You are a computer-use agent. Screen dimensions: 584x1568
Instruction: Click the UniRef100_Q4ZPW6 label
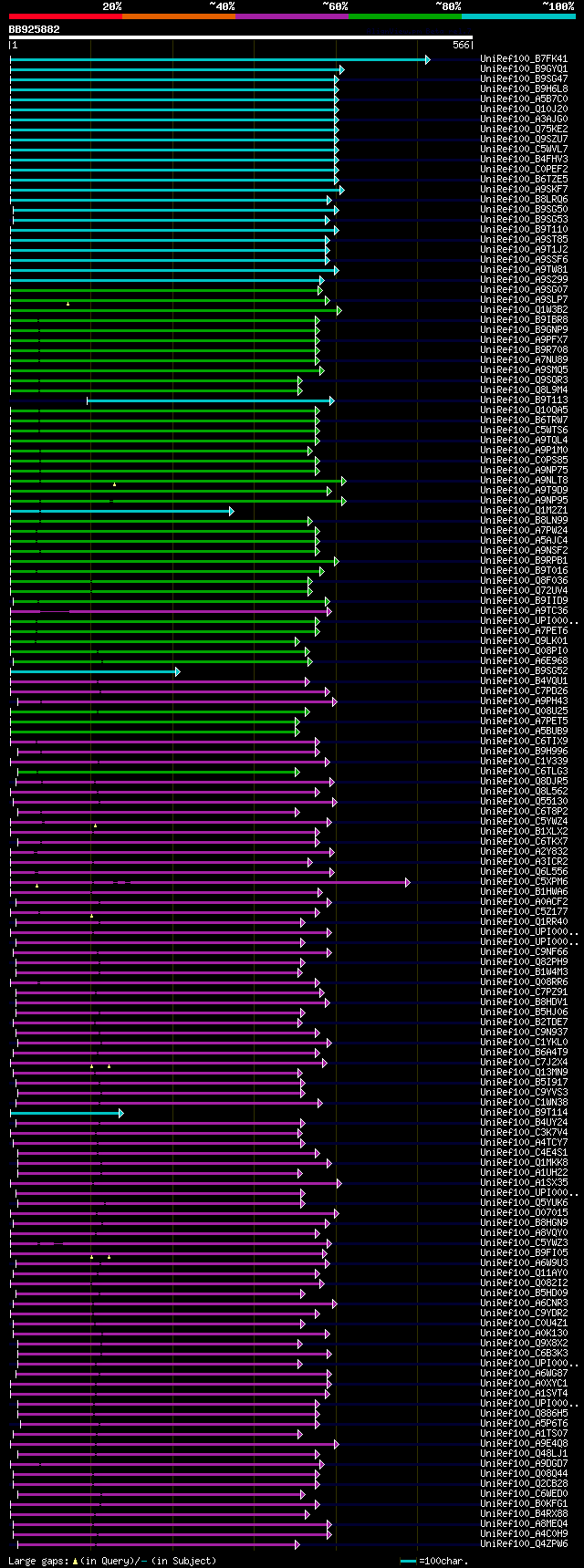[x=524, y=1543]
